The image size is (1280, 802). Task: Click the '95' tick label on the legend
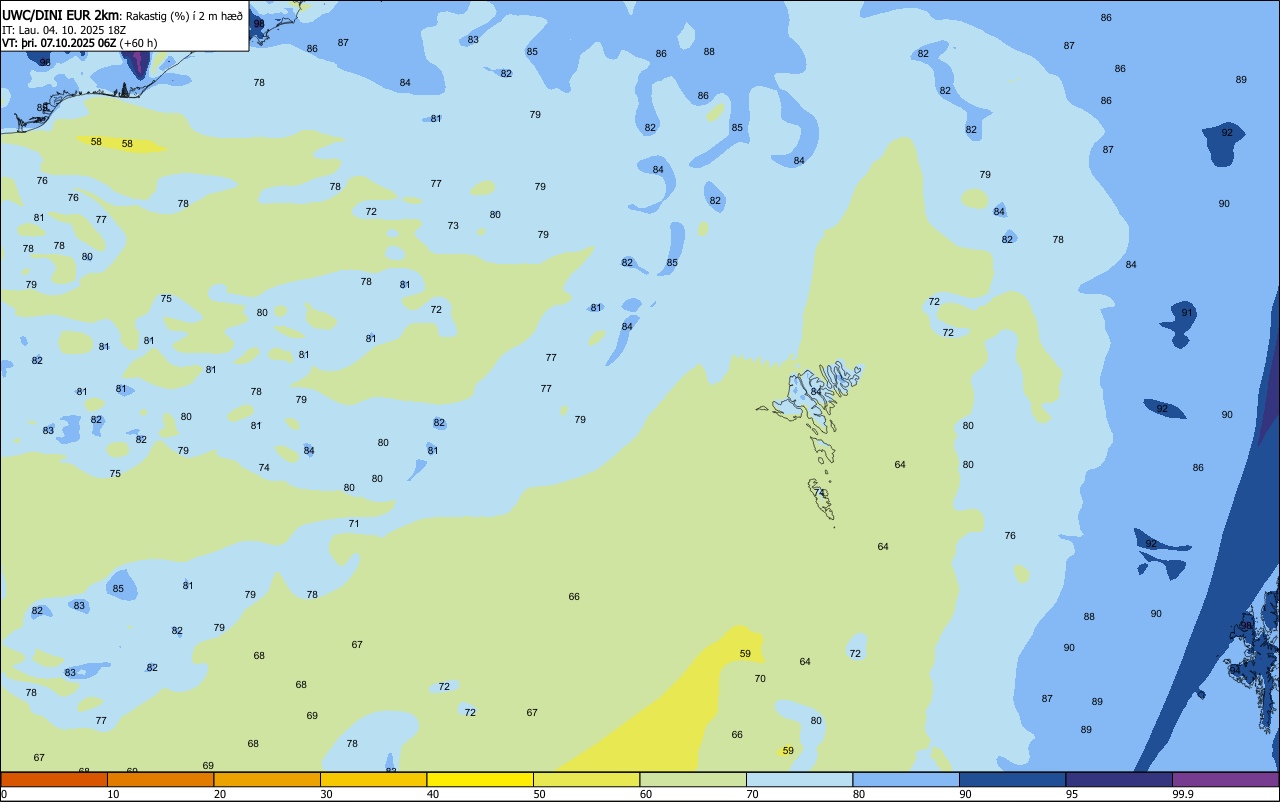[x=1072, y=794]
